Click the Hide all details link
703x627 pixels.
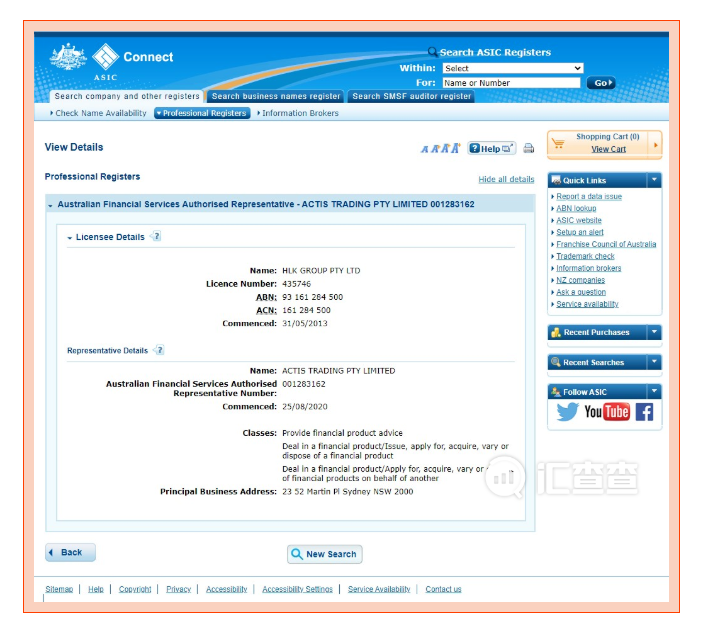point(506,179)
